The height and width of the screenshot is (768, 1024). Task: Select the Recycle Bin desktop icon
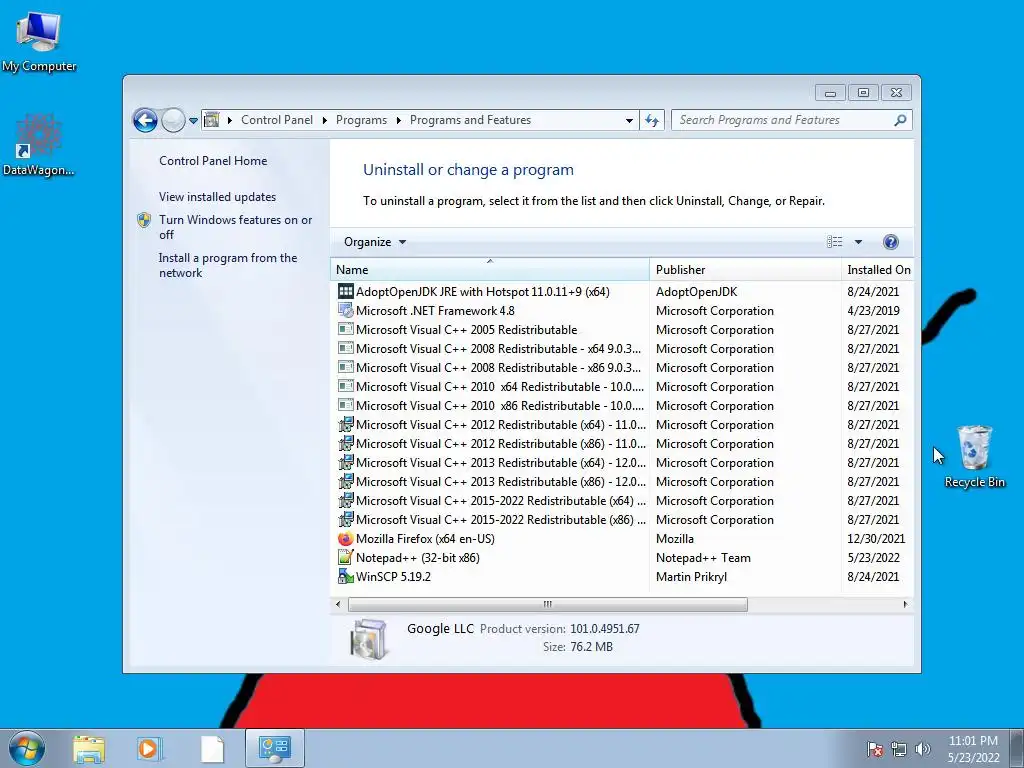pyautogui.click(x=974, y=456)
